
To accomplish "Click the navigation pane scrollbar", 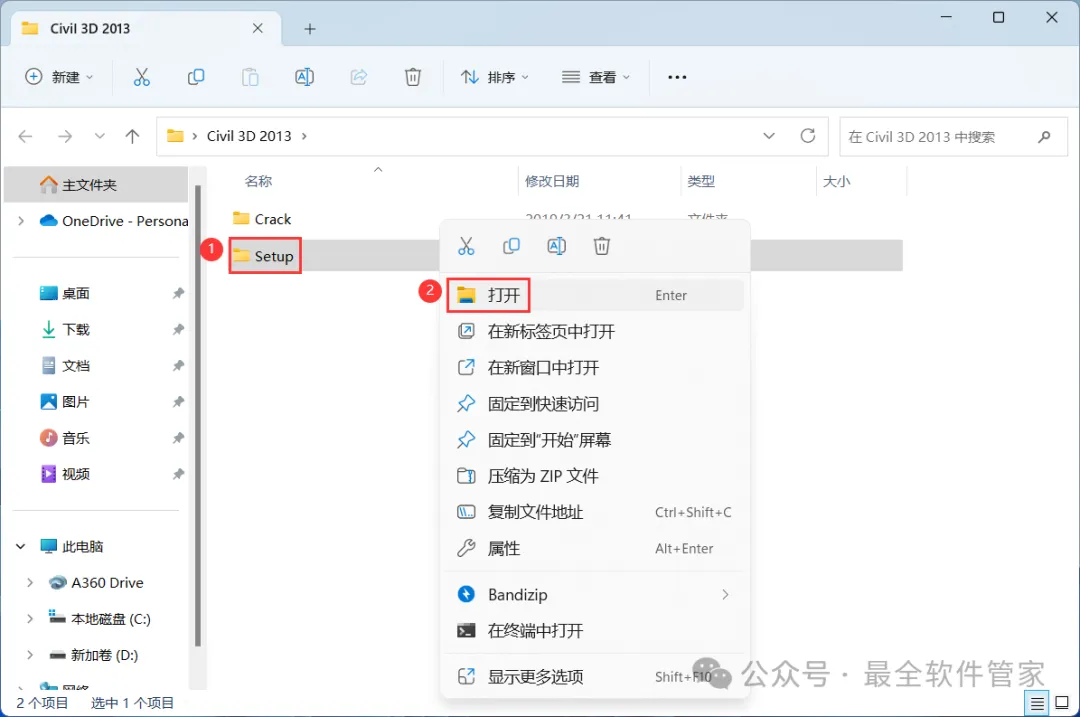I will [x=198, y=416].
